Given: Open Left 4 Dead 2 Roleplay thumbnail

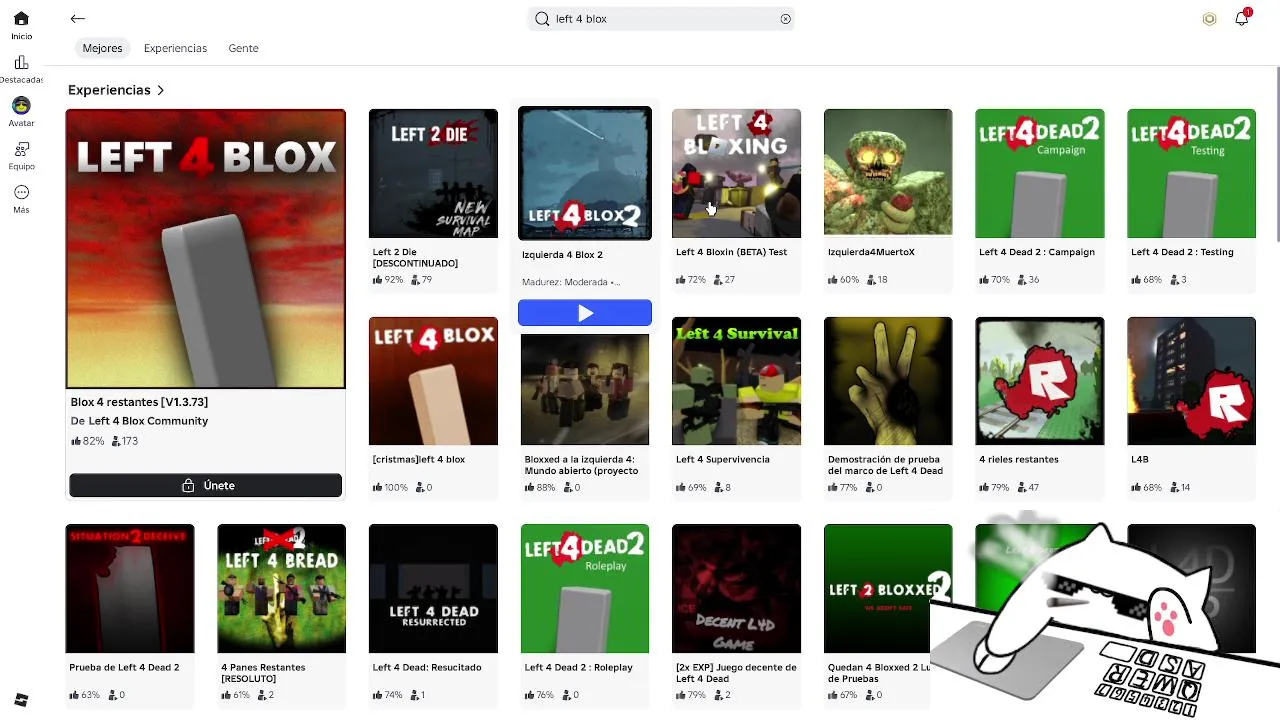Looking at the screenshot, I should (584, 588).
